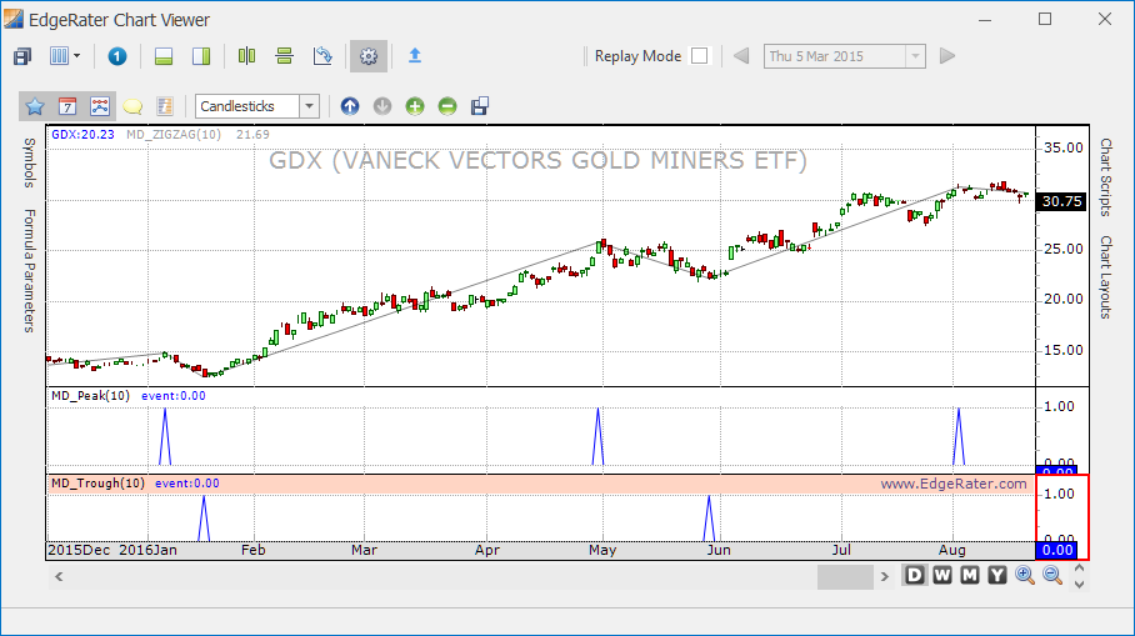
Task: Visit the www.EdgeRater.com link
Action: (x=953, y=484)
